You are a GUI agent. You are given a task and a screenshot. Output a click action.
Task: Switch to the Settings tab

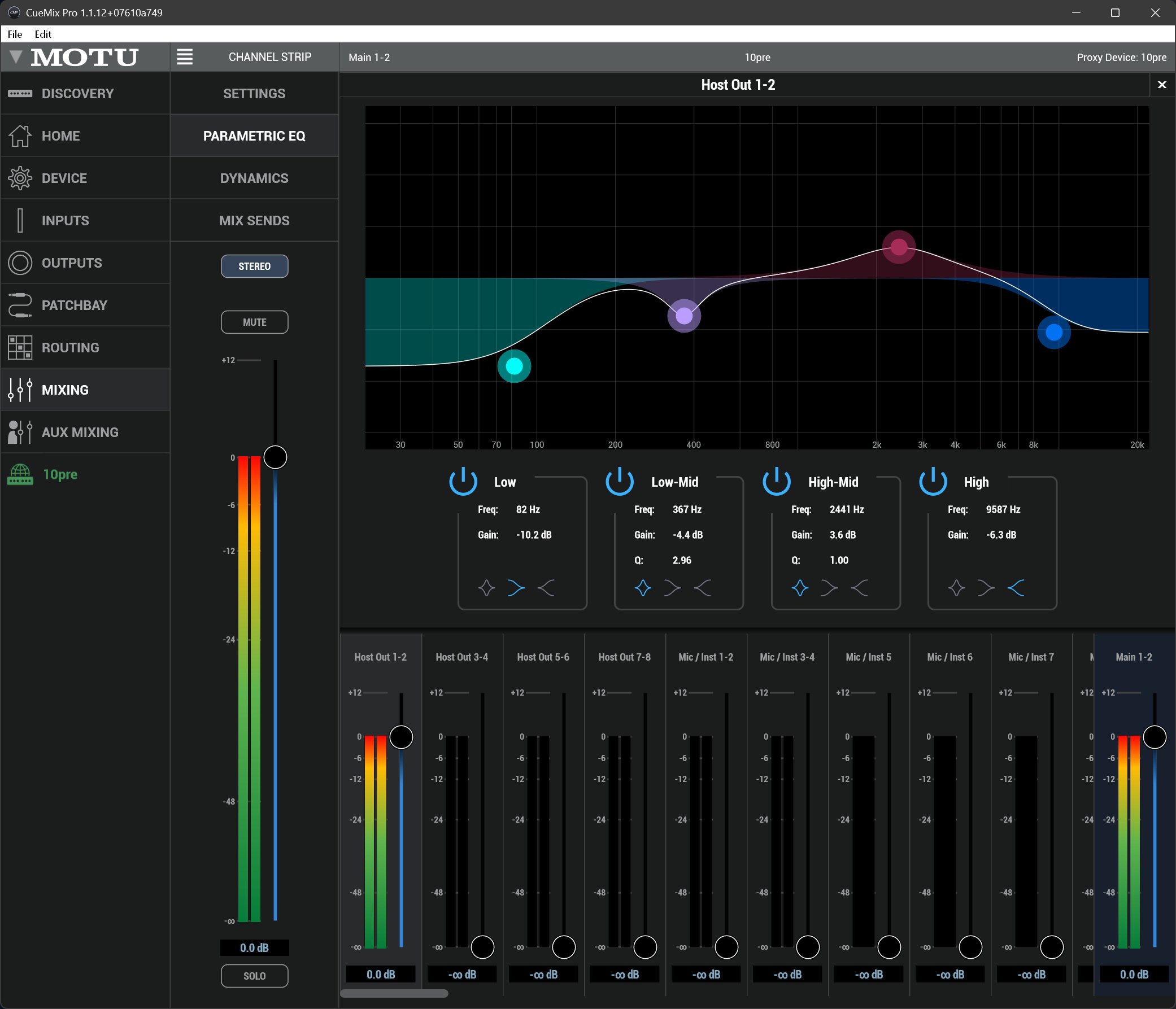tap(254, 94)
